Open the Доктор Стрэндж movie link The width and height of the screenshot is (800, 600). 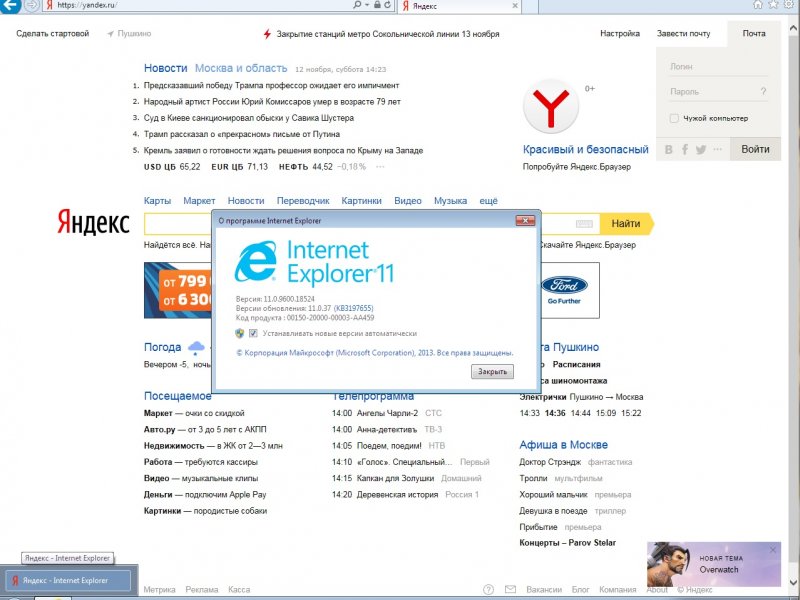pos(550,462)
